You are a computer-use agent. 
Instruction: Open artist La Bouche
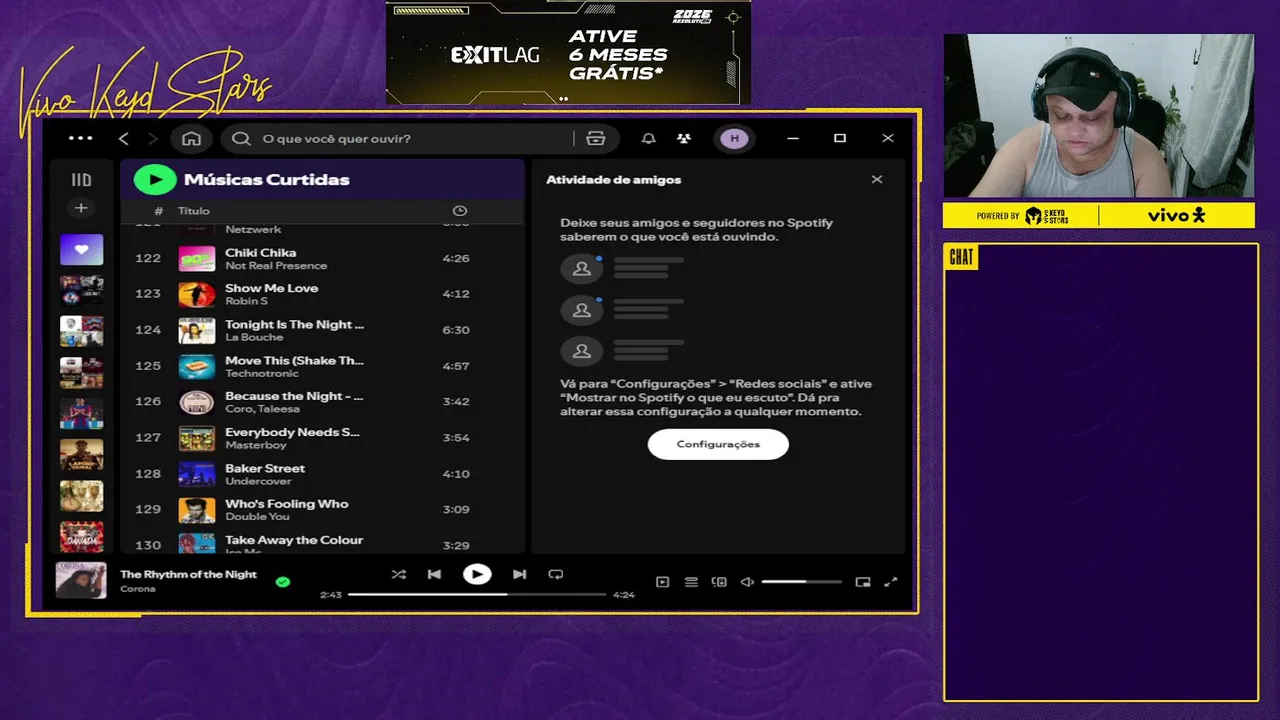(x=254, y=337)
